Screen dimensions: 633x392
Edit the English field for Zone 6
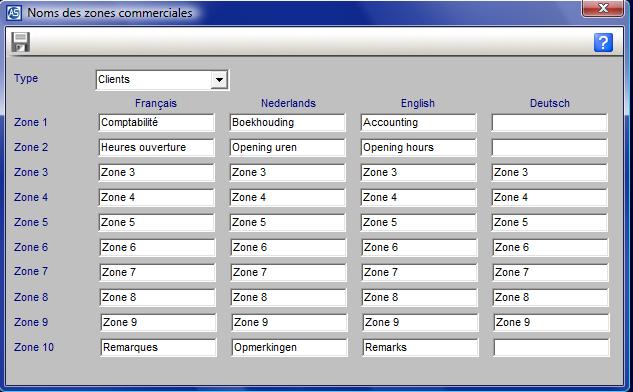point(419,247)
